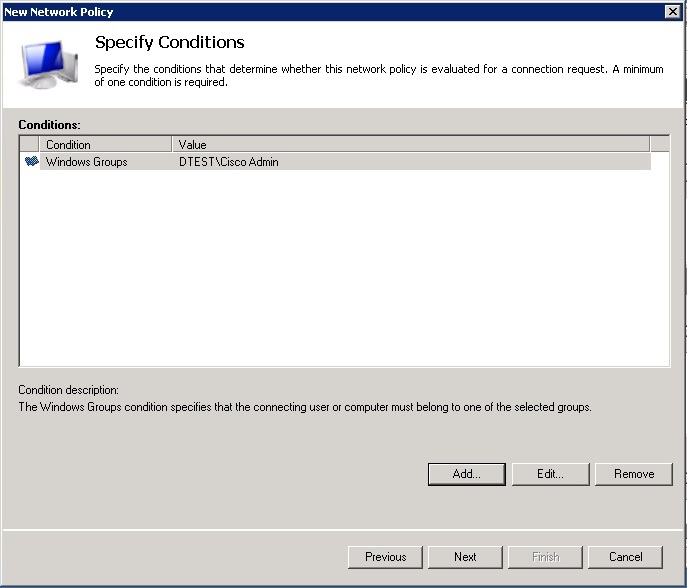
Task: Cancel the network policy wizard
Action: (x=626, y=557)
